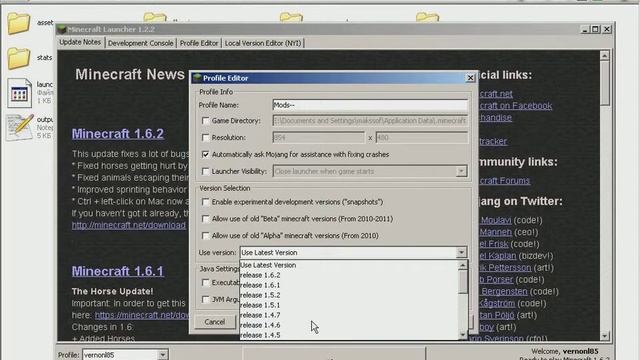Image resolution: width=640 pixels, height=360 pixels.
Task: Open the stats folder icon
Action: (x=18, y=58)
